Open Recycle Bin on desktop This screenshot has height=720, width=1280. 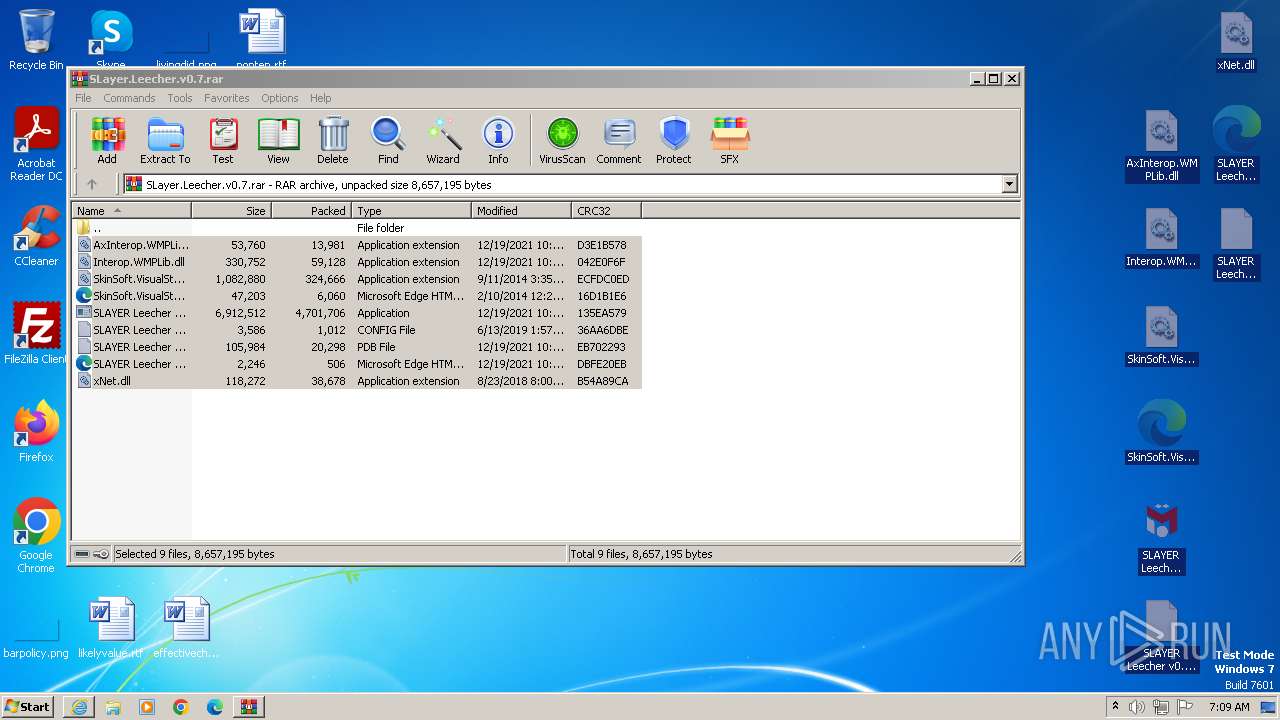[36, 41]
